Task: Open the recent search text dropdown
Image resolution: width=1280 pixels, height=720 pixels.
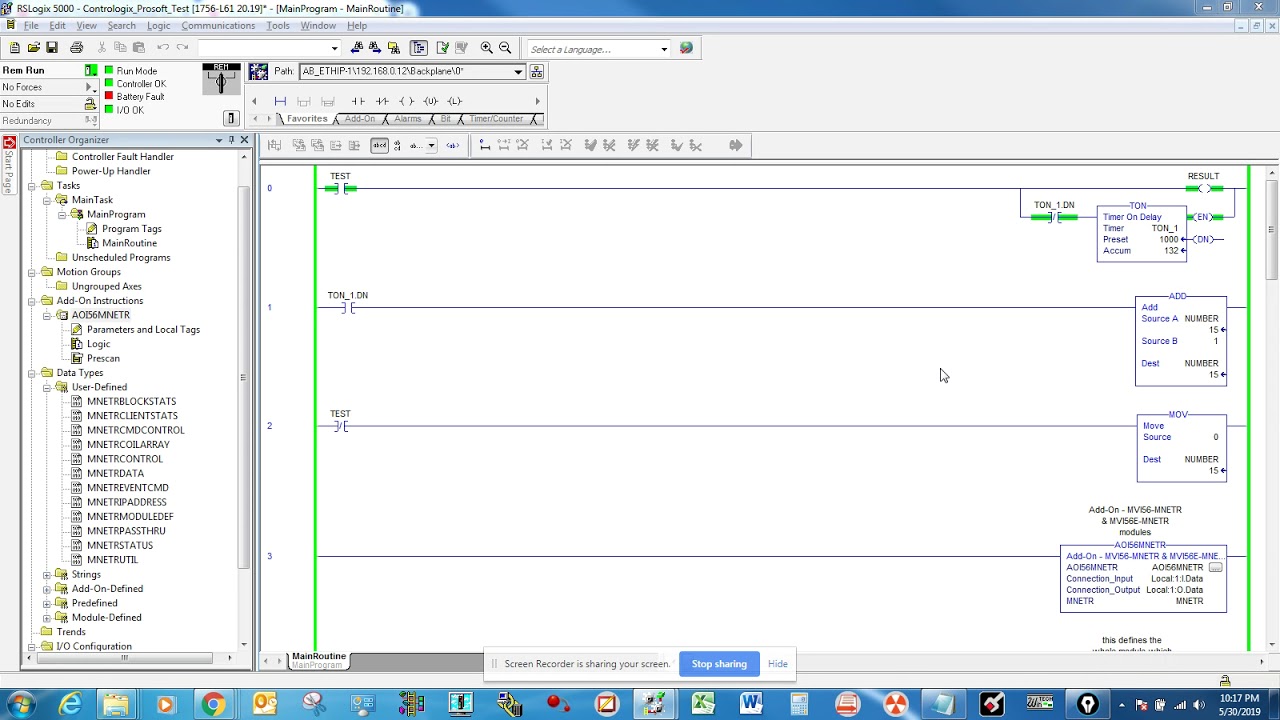Action: [x=334, y=48]
